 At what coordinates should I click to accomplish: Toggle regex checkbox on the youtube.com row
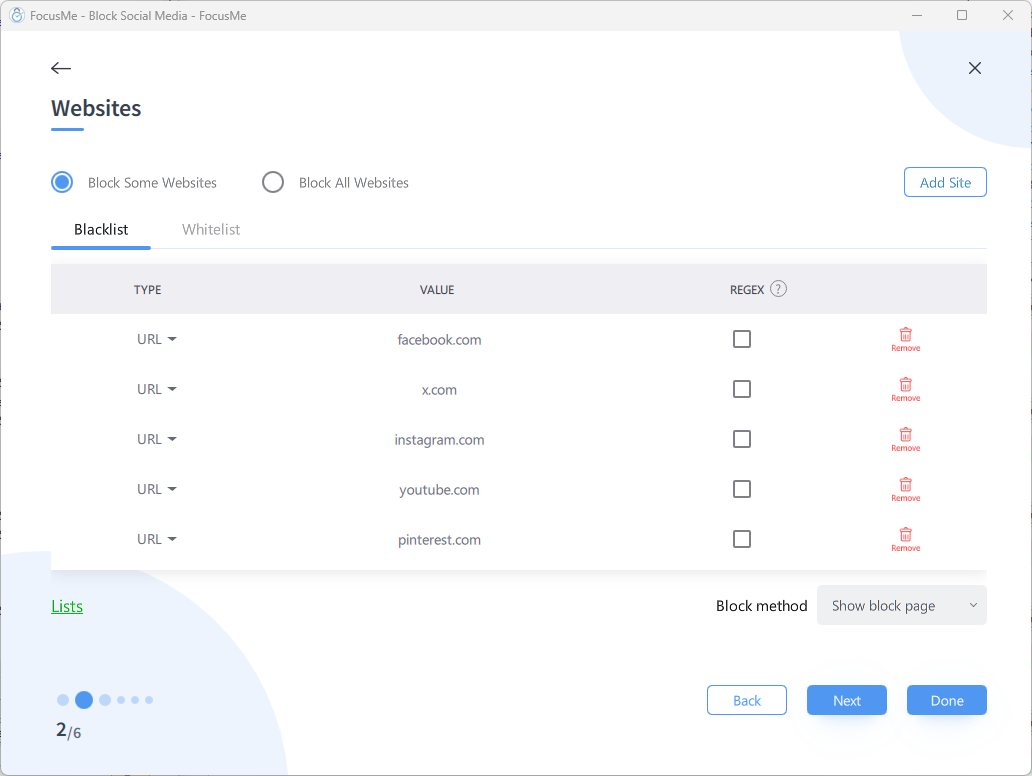point(742,489)
